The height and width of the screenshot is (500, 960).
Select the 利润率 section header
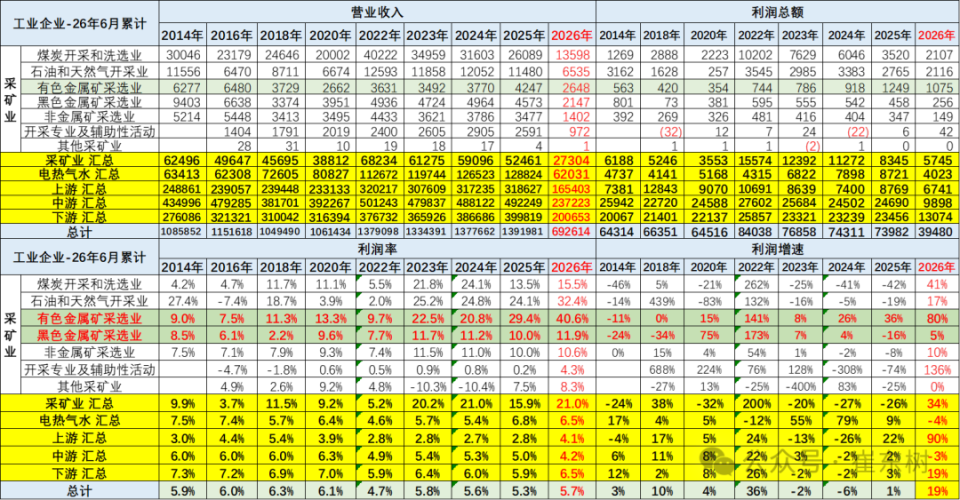377,249
